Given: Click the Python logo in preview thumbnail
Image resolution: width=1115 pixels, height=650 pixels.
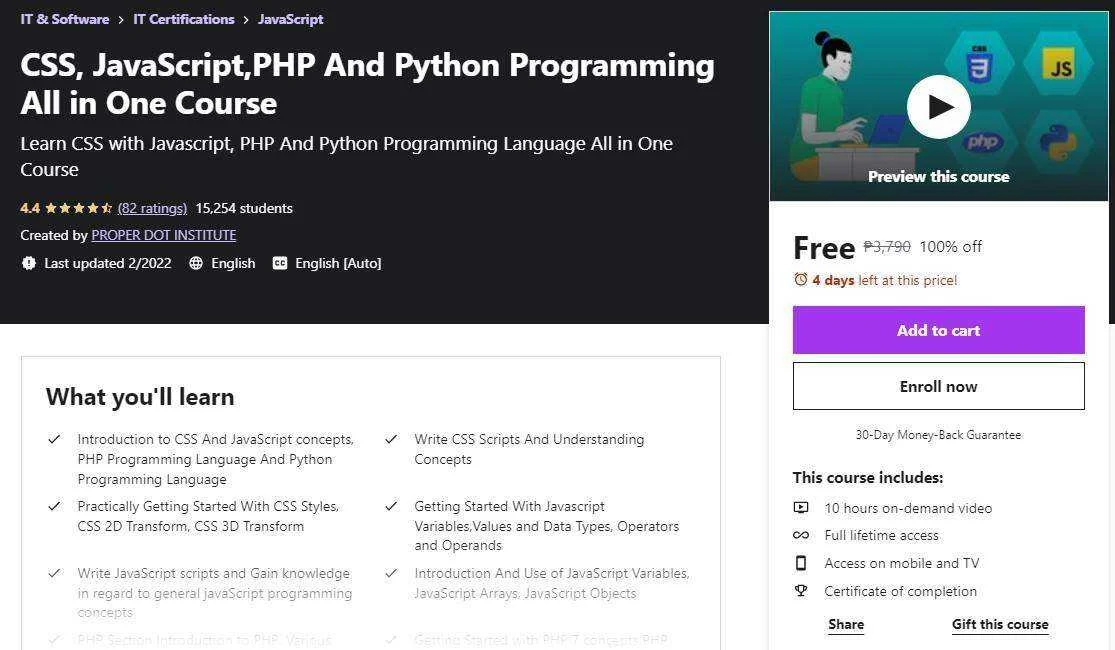Looking at the screenshot, I should 1057,142.
